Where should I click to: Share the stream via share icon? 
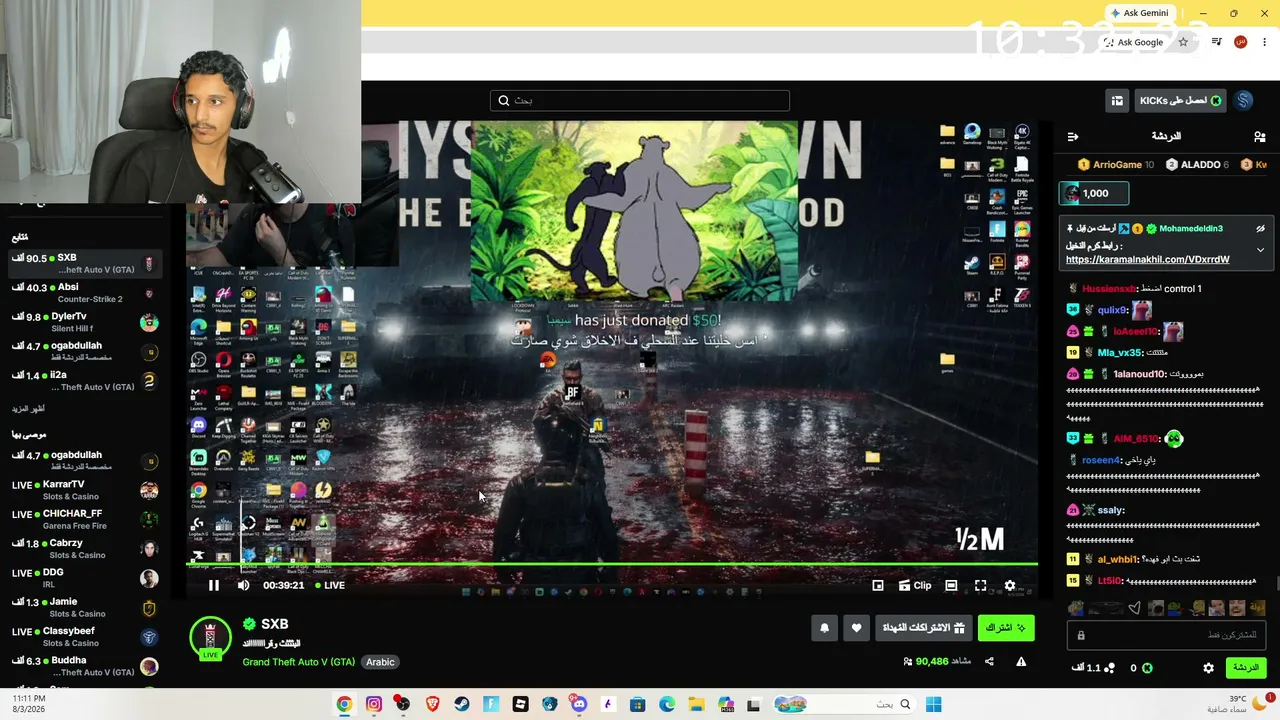pos(989,661)
